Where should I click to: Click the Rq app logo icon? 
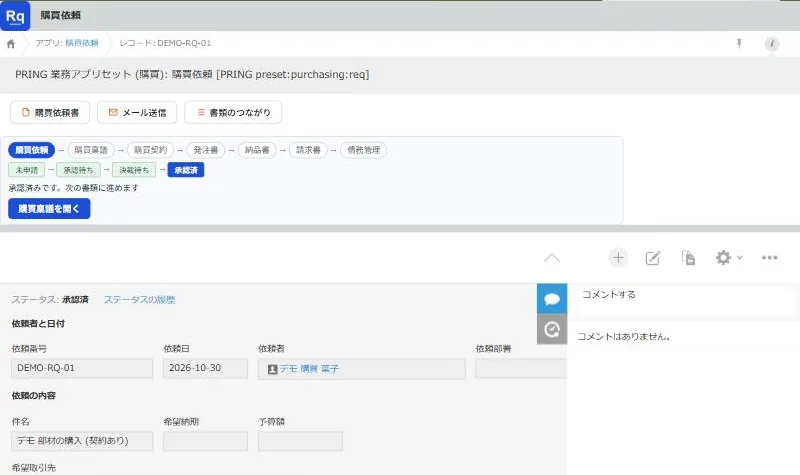pos(15,15)
